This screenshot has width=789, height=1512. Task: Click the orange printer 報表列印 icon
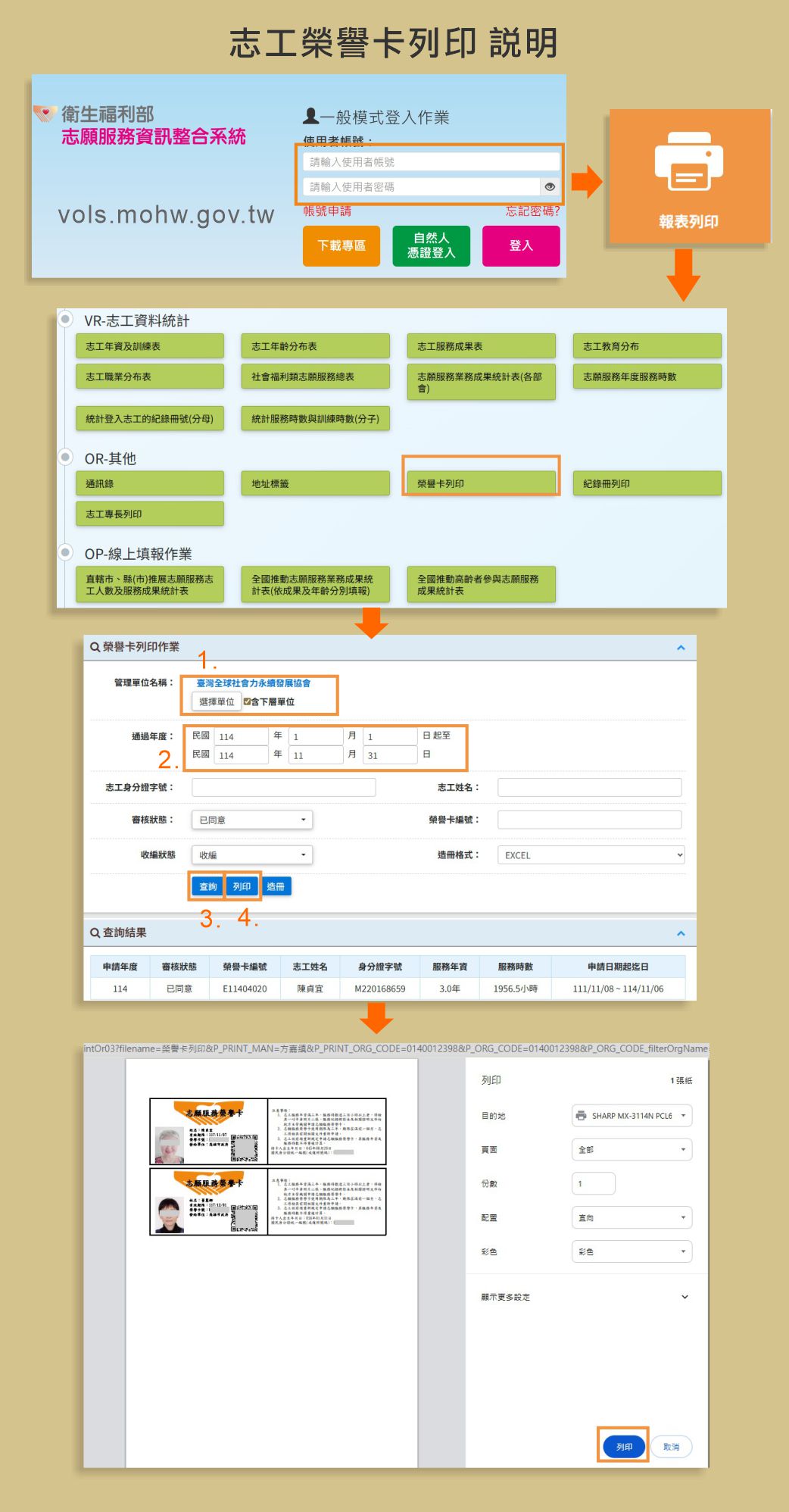pos(688,162)
